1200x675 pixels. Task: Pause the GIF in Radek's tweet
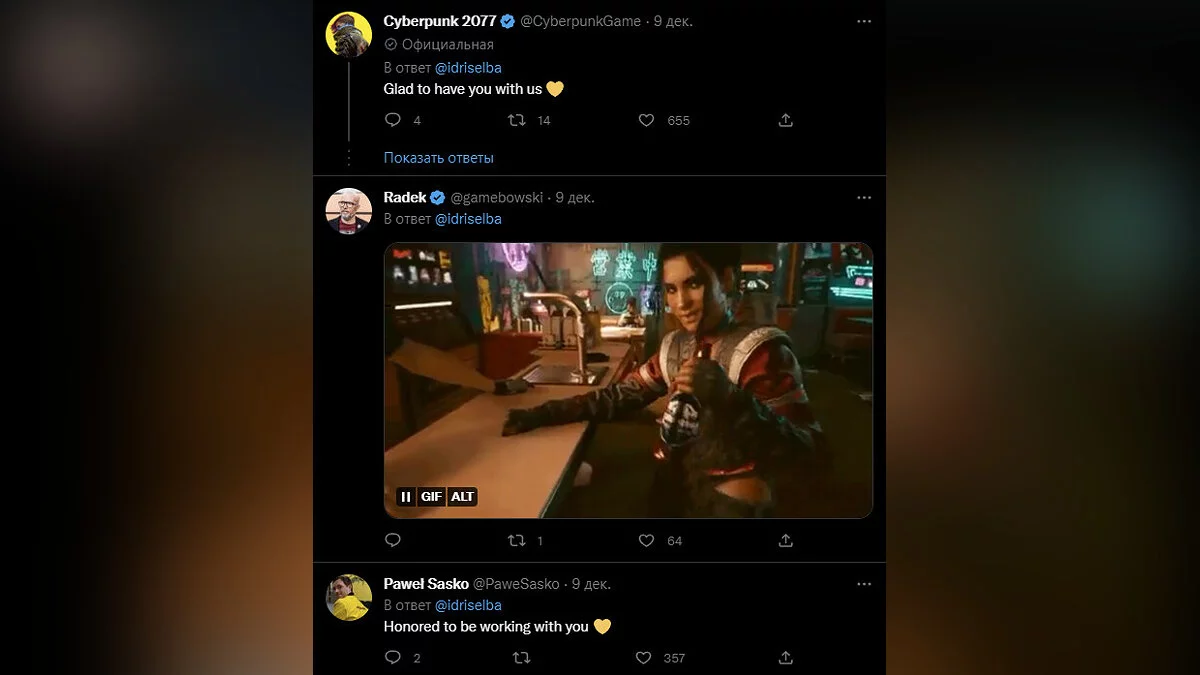pos(406,497)
